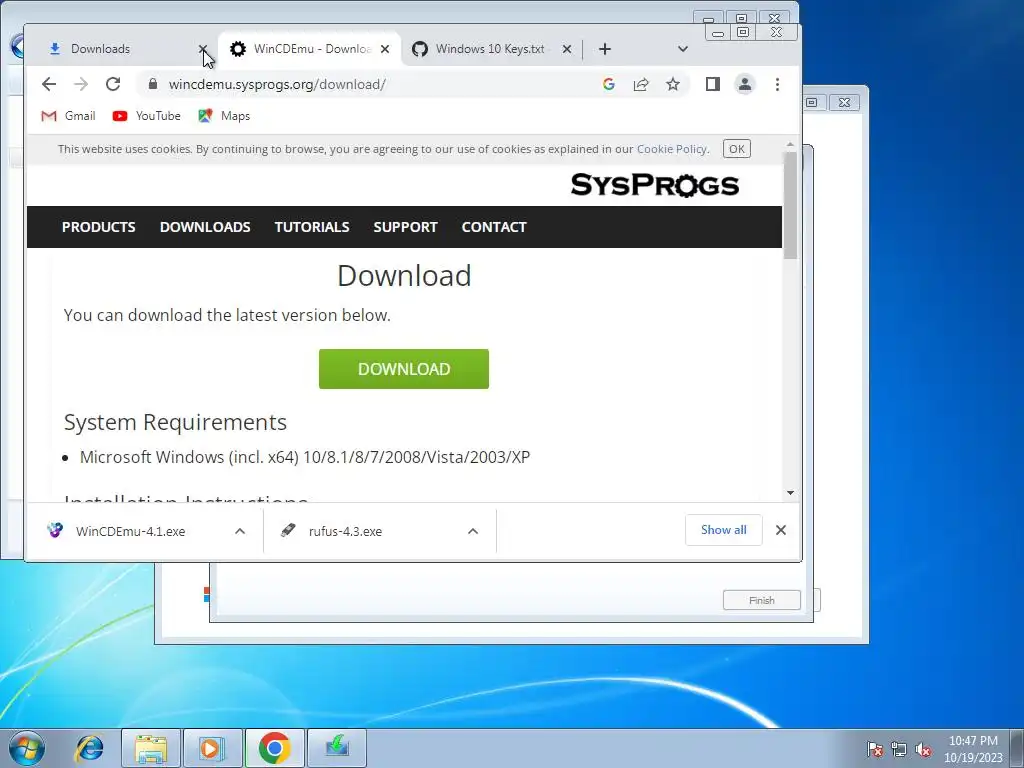This screenshot has width=1024, height=768.
Task: Open Google icon in the address bar
Action: point(609,84)
